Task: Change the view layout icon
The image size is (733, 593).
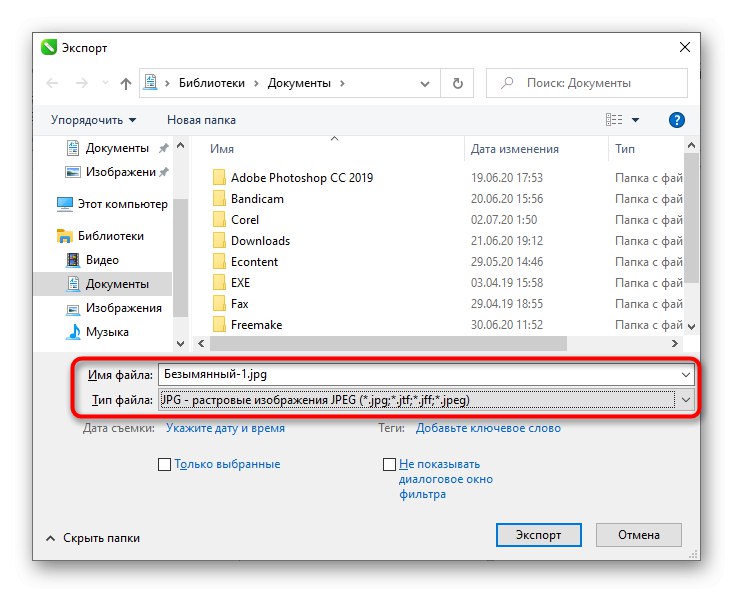Action: coord(614,120)
